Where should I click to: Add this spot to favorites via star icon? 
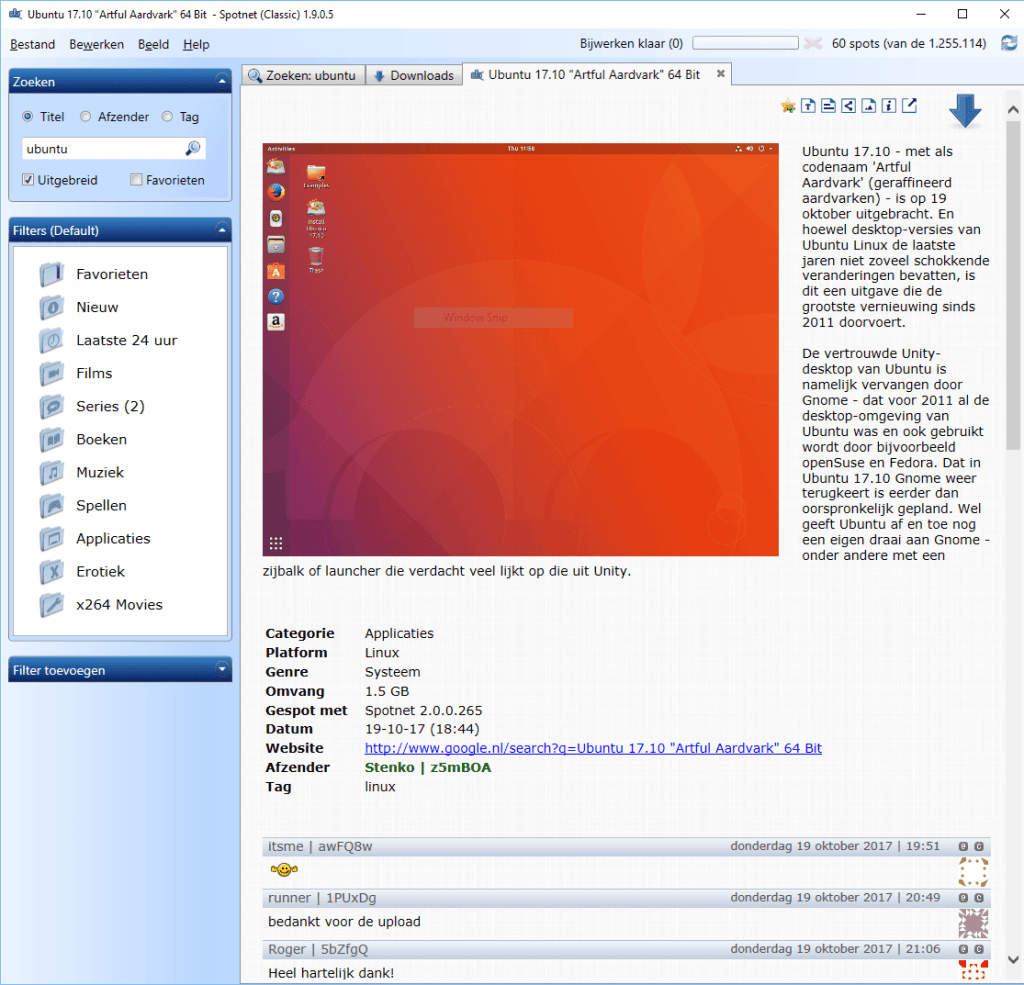pyautogui.click(x=788, y=104)
